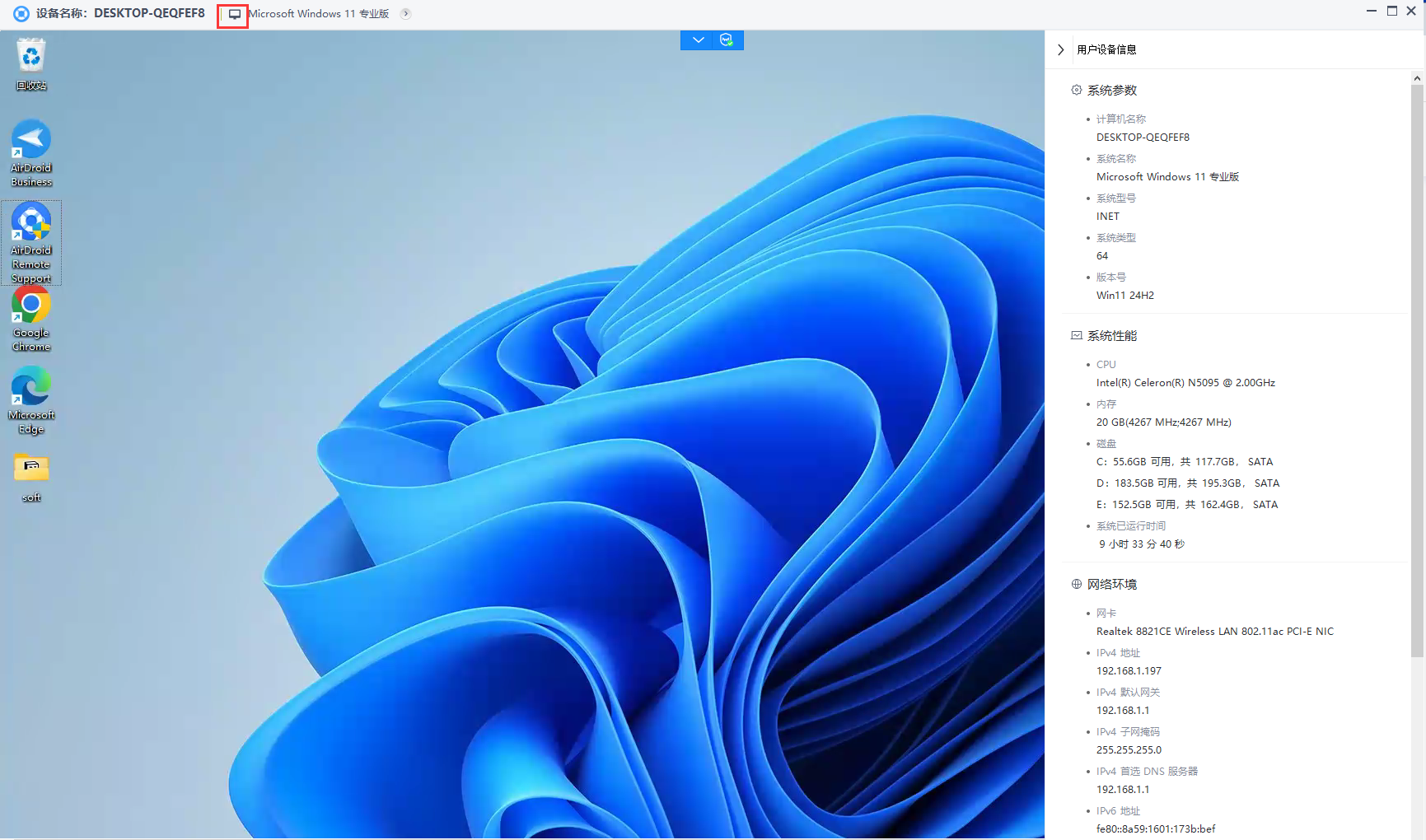Click the 系统性能 section heading

(x=1111, y=335)
